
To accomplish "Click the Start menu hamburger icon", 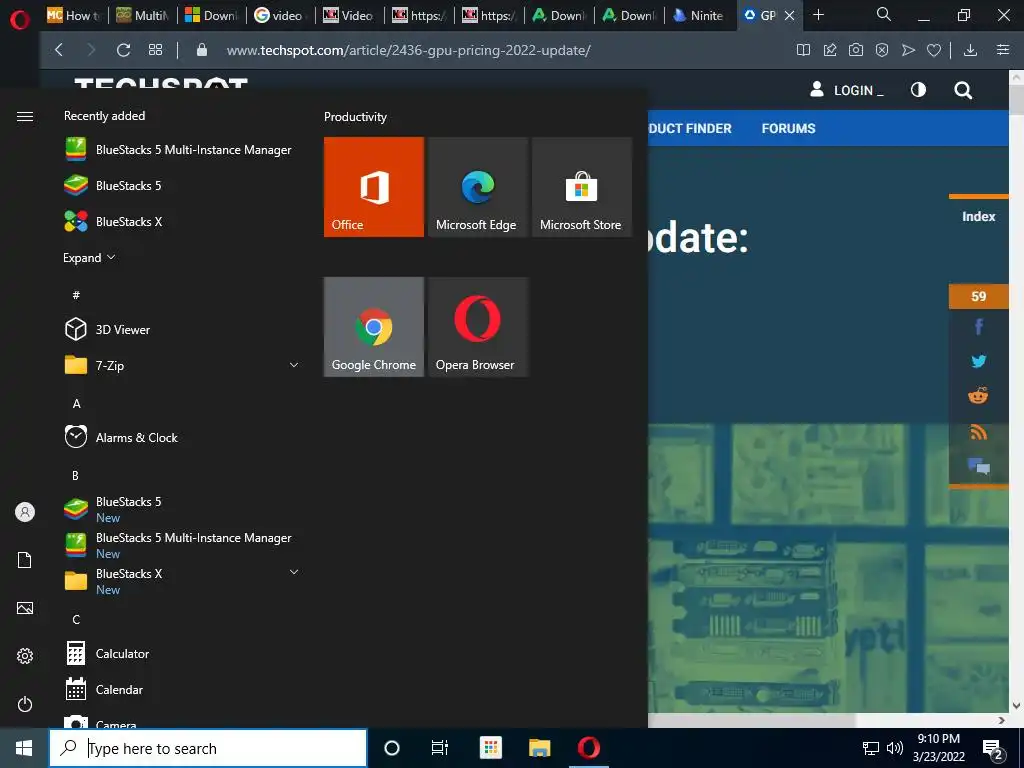I will coord(25,116).
